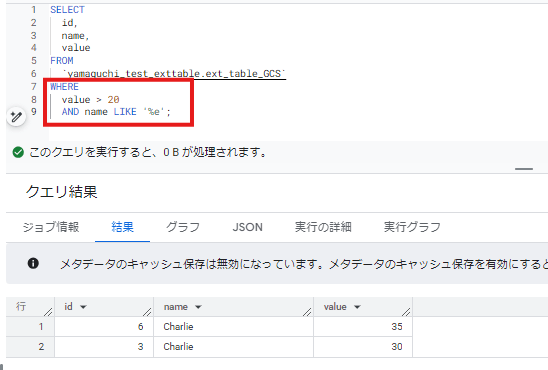548x370 pixels.
Task: Click the name column resize handle
Action: coord(307,312)
